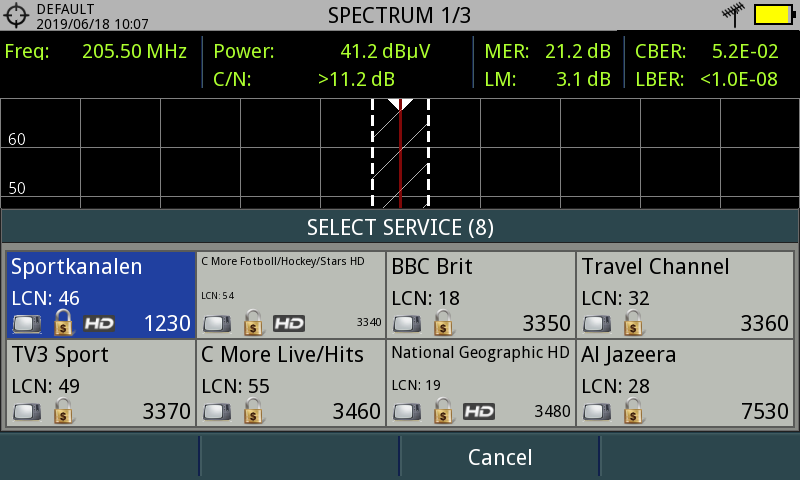Click the padlock icon in Travel Channel tile

click(x=633, y=322)
